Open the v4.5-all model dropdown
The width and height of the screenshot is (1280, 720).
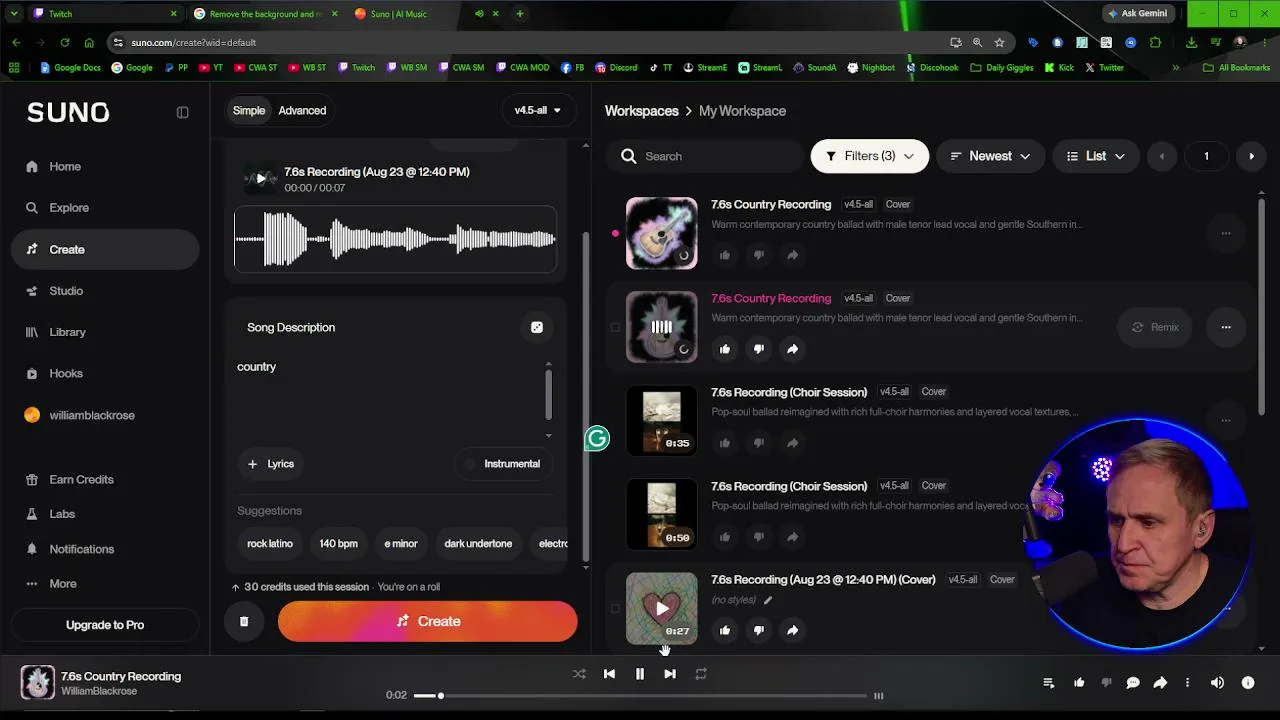pos(538,110)
